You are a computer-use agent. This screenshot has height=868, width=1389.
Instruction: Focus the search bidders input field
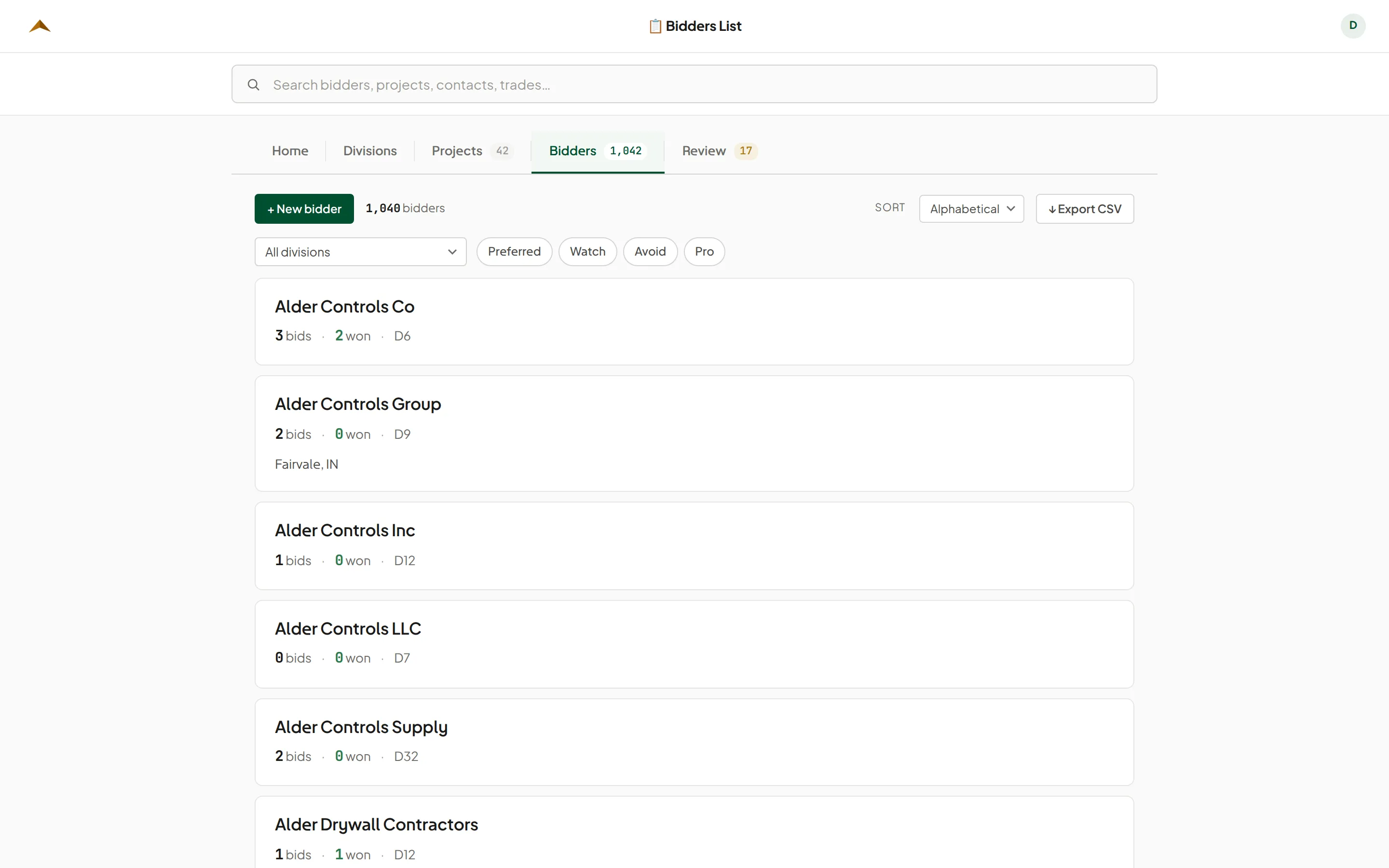point(694,84)
